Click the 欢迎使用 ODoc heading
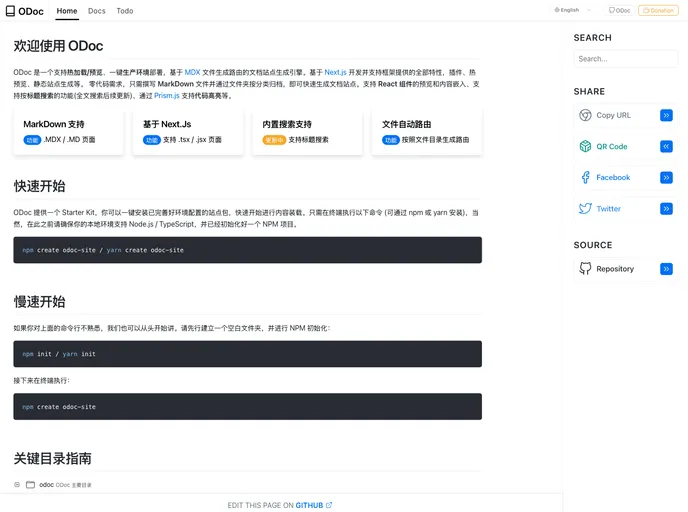Viewport: 688px width, 512px height. coord(58,46)
